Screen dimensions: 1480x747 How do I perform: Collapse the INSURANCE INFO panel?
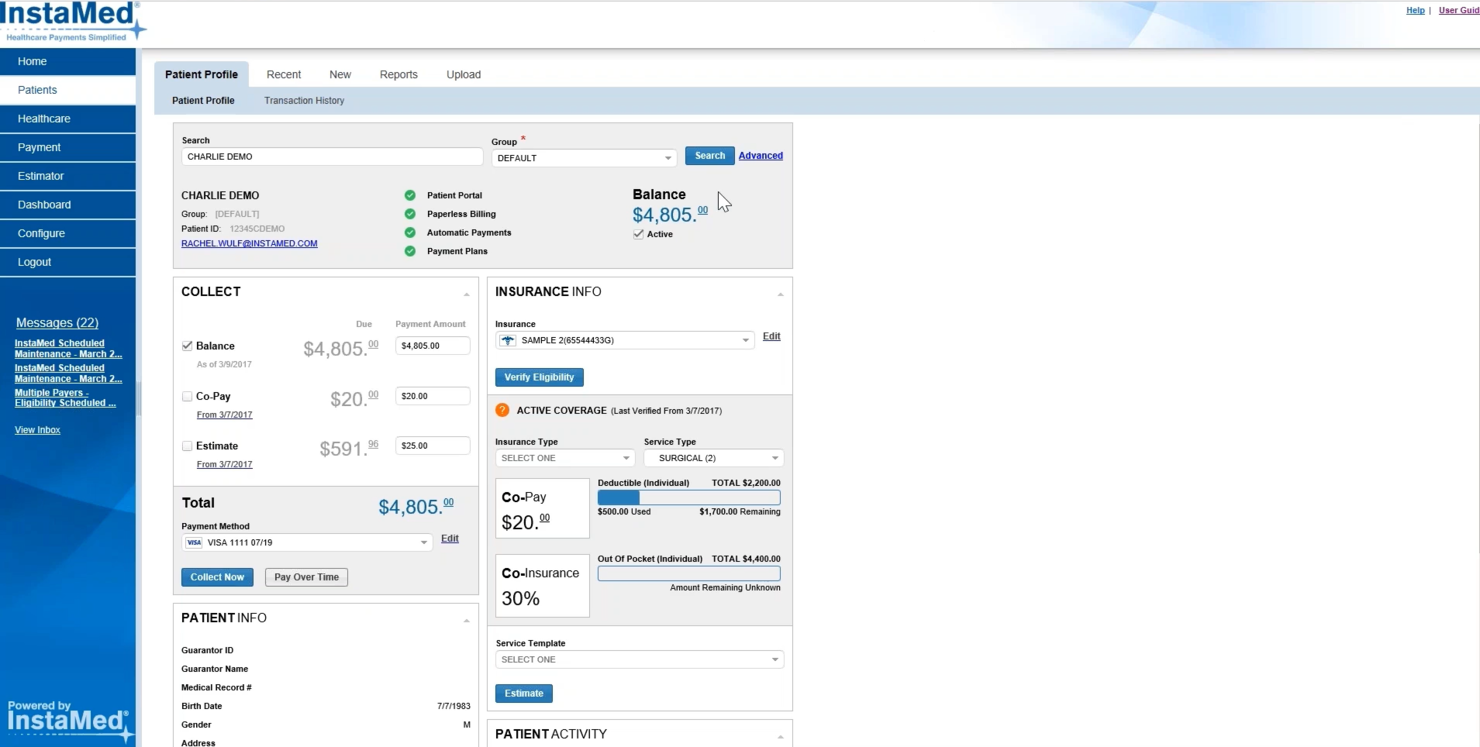[x=780, y=294]
